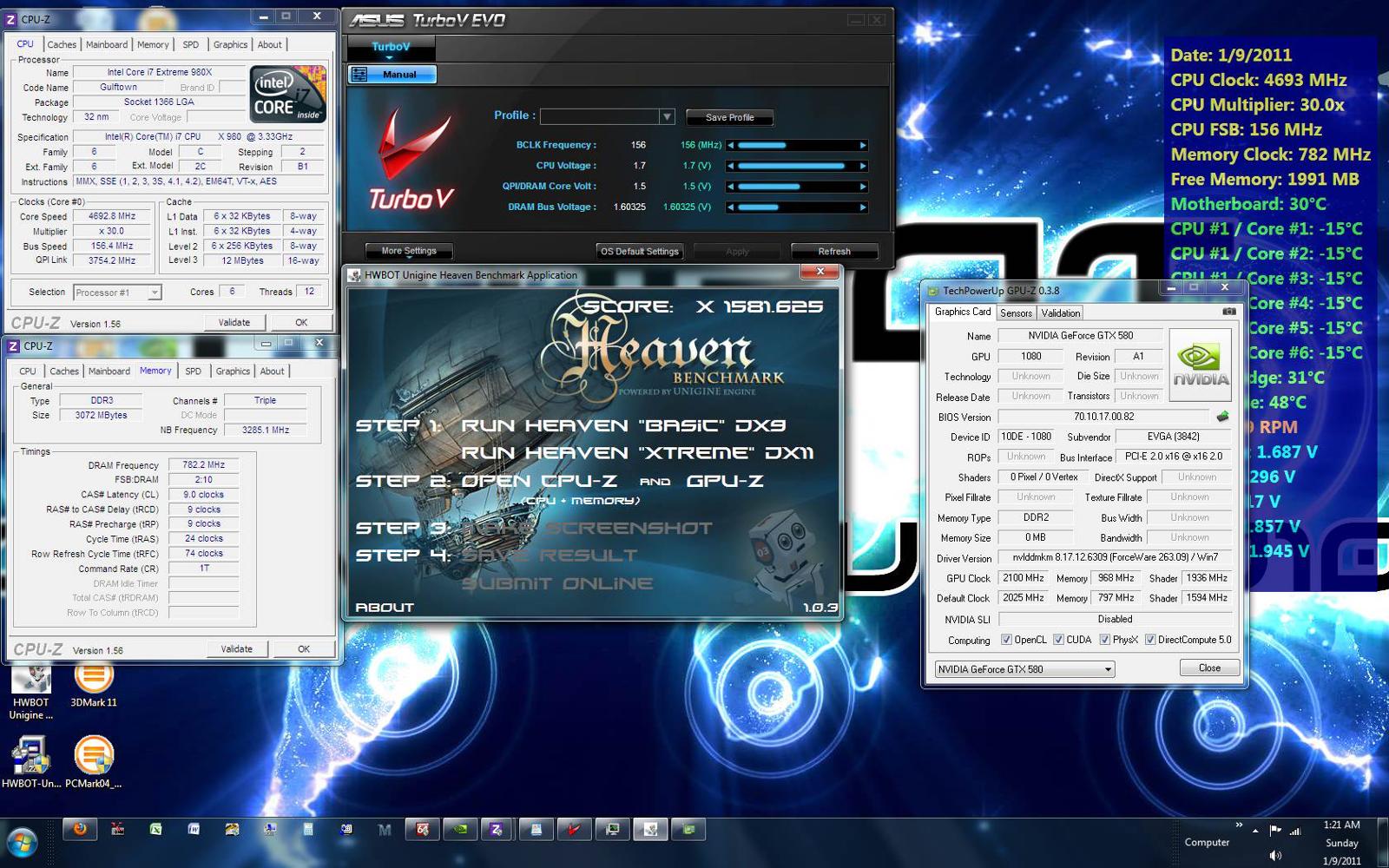Screen dimensions: 1389x868
Task: Click the GPU-Z Close button
Action: [1209, 668]
